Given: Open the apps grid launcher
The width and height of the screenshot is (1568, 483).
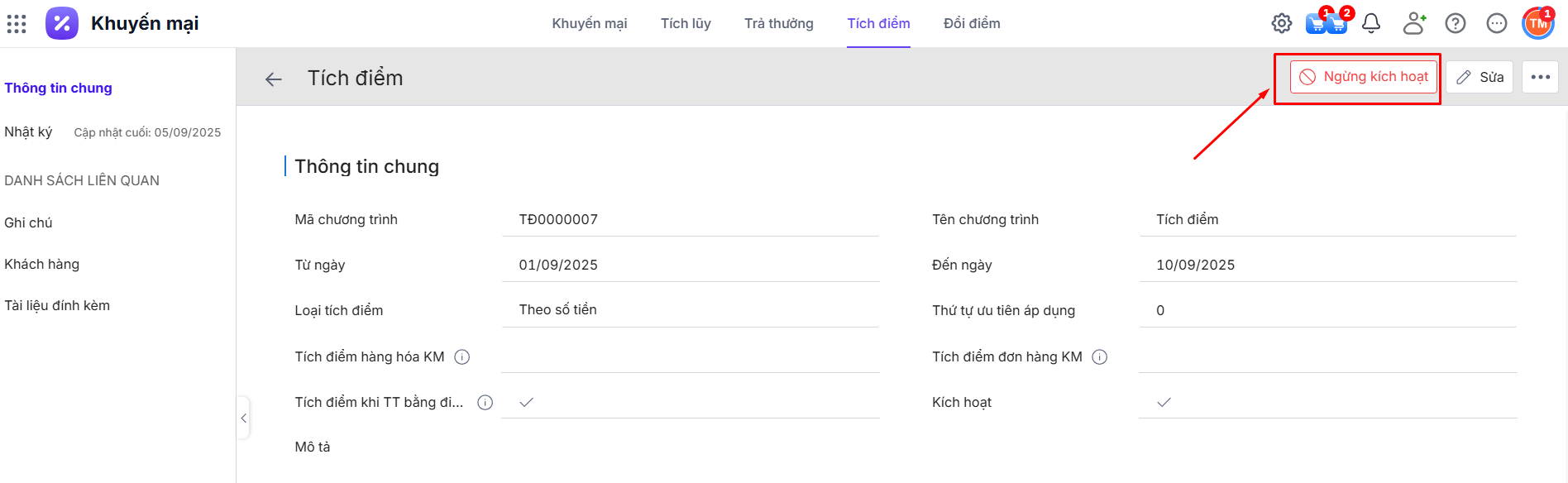Looking at the screenshot, I should pos(17,23).
